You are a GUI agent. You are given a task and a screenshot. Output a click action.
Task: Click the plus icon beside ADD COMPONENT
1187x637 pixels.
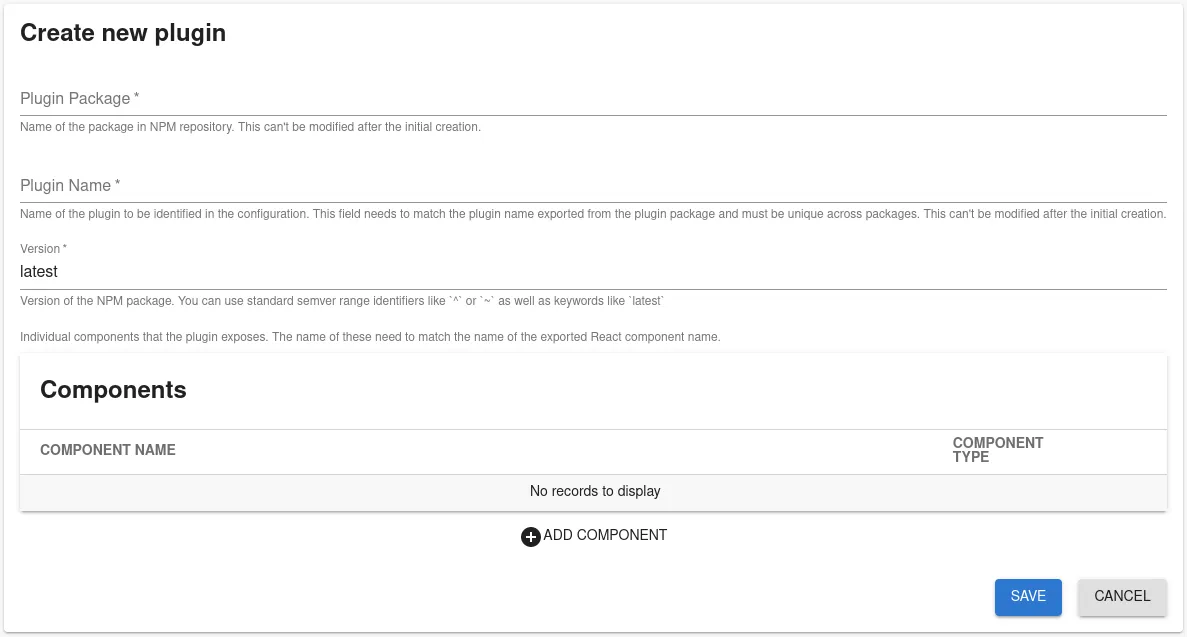[530, 537]
